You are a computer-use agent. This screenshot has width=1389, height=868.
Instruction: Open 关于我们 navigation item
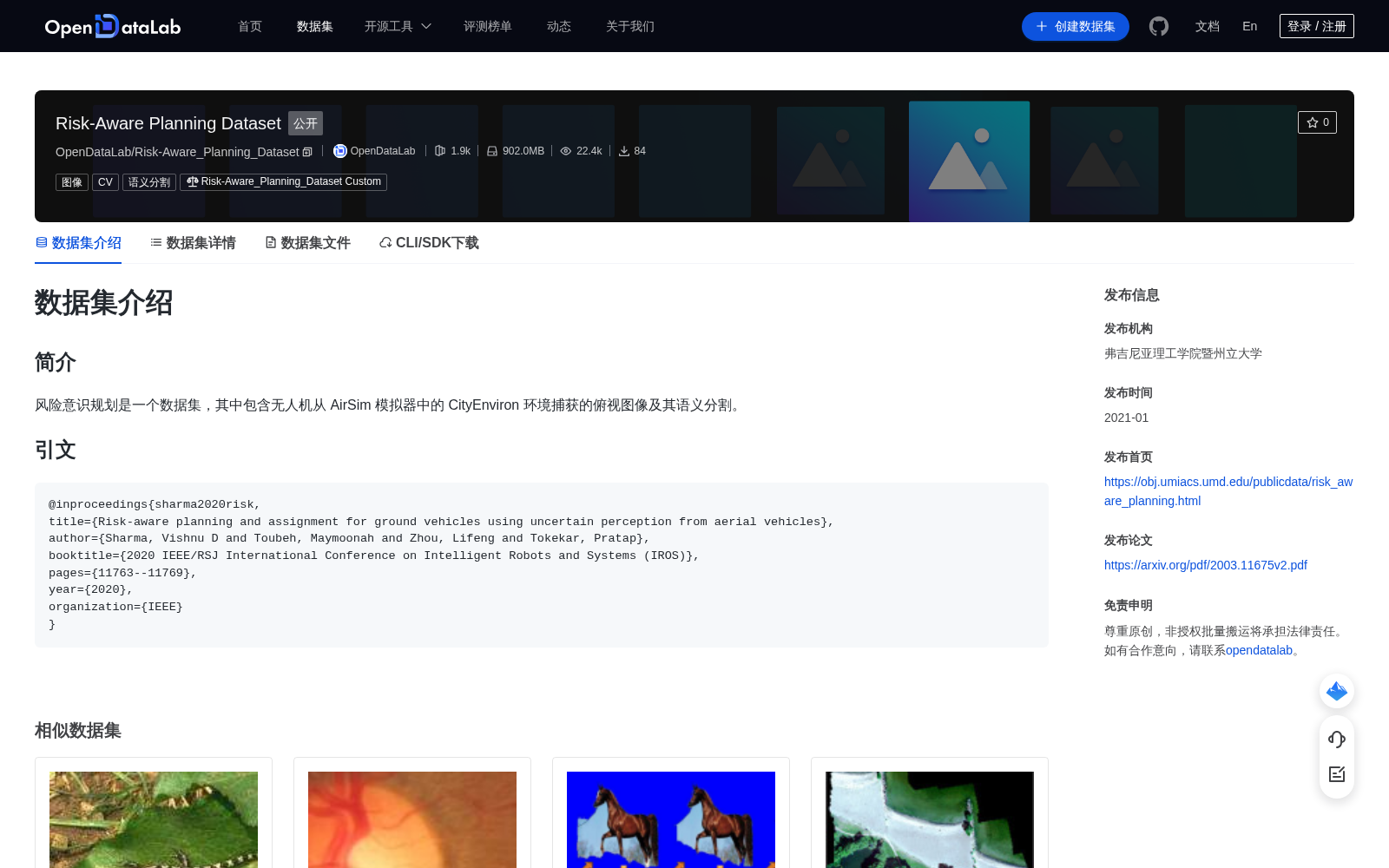pyautogui.click(x=630, y=26)
